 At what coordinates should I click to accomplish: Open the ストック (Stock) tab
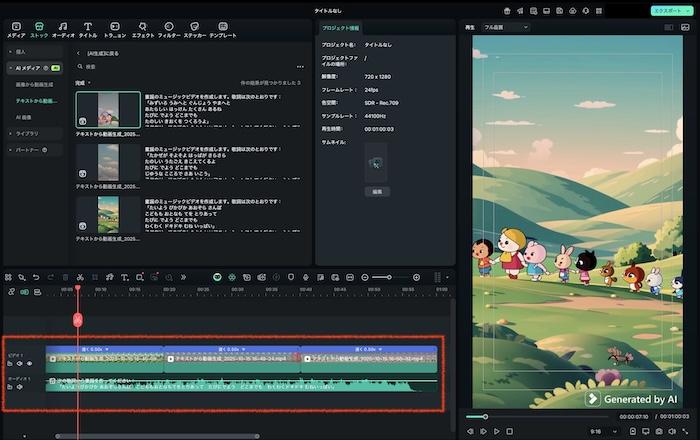tap(39, 30)
